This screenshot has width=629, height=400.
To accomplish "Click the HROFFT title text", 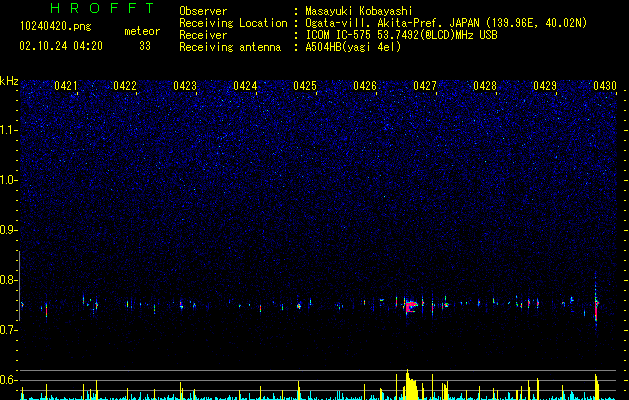I will click(x=103, y=8).
